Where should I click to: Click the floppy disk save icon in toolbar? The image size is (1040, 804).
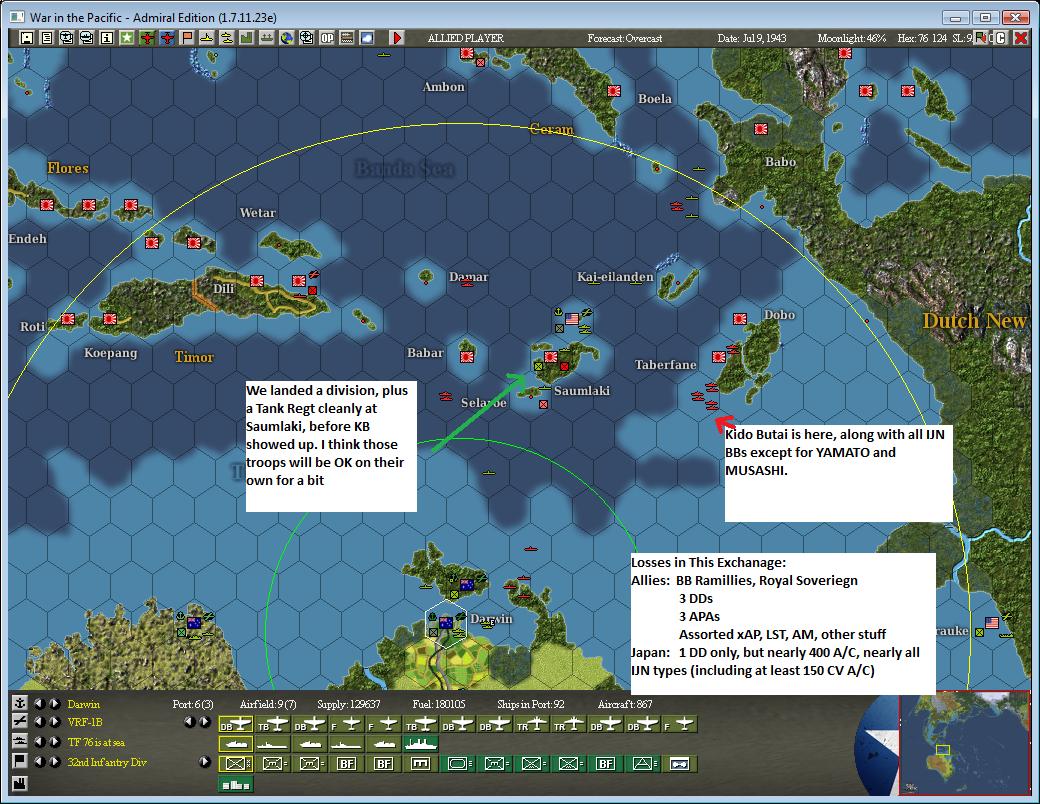click(27, 38)
